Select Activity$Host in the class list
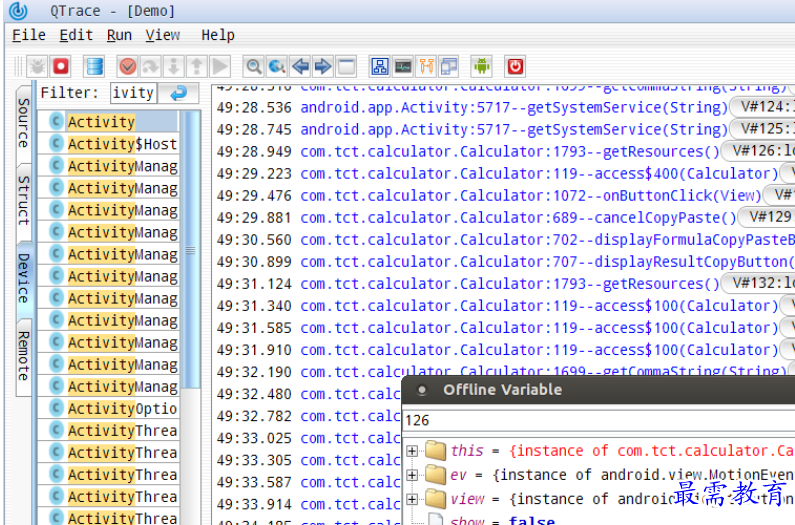 pyautogui.click(x=121, y=144)
